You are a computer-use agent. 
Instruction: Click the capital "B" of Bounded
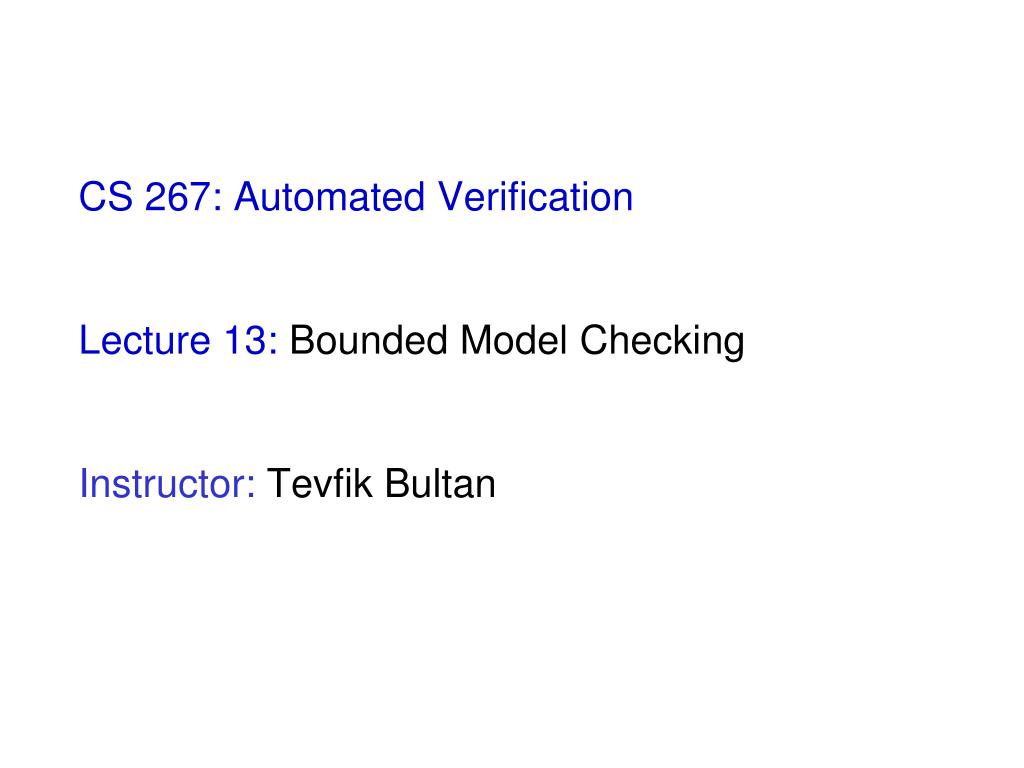[302, 340]
